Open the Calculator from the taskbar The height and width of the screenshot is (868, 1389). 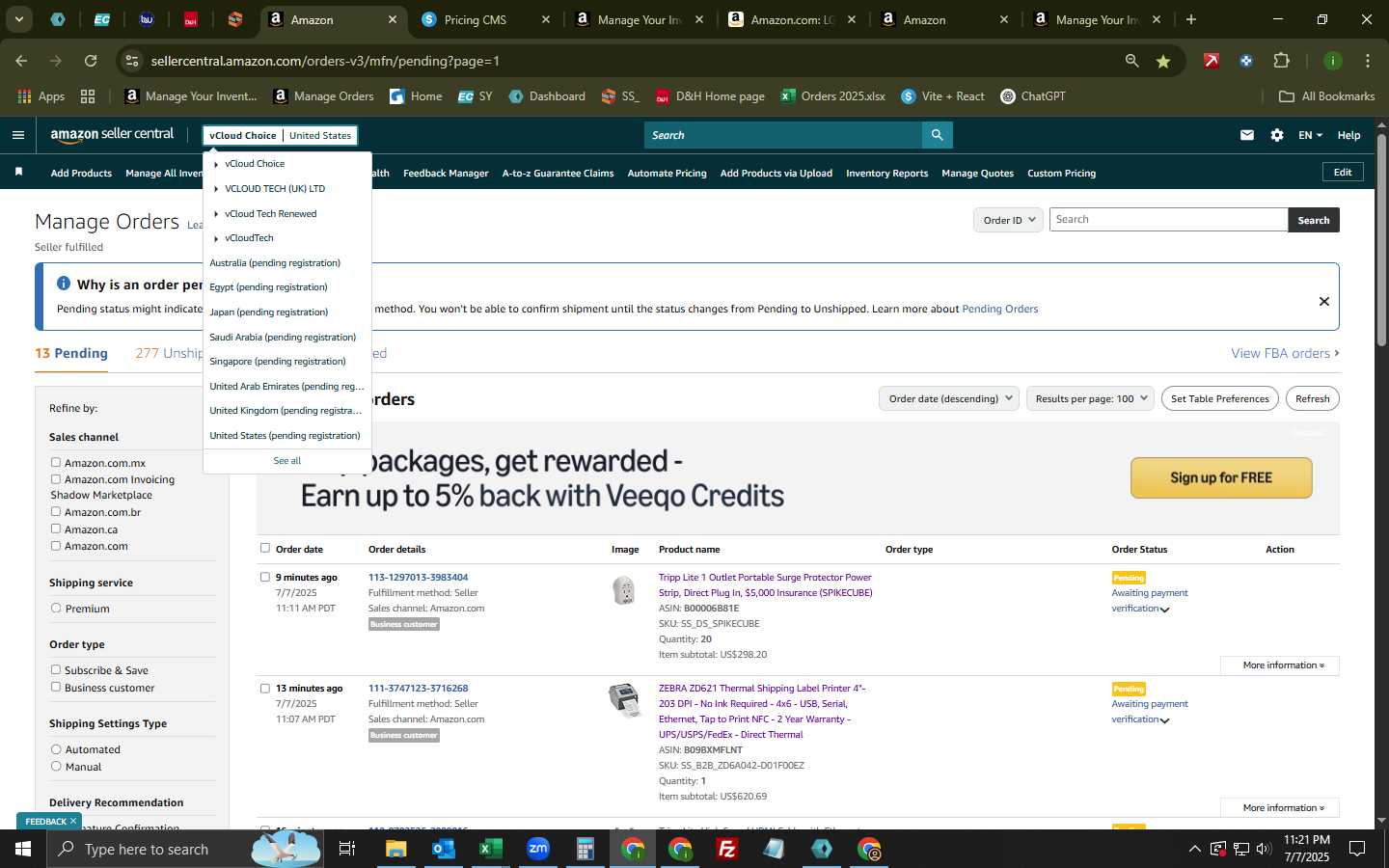[x=585, y=849]
